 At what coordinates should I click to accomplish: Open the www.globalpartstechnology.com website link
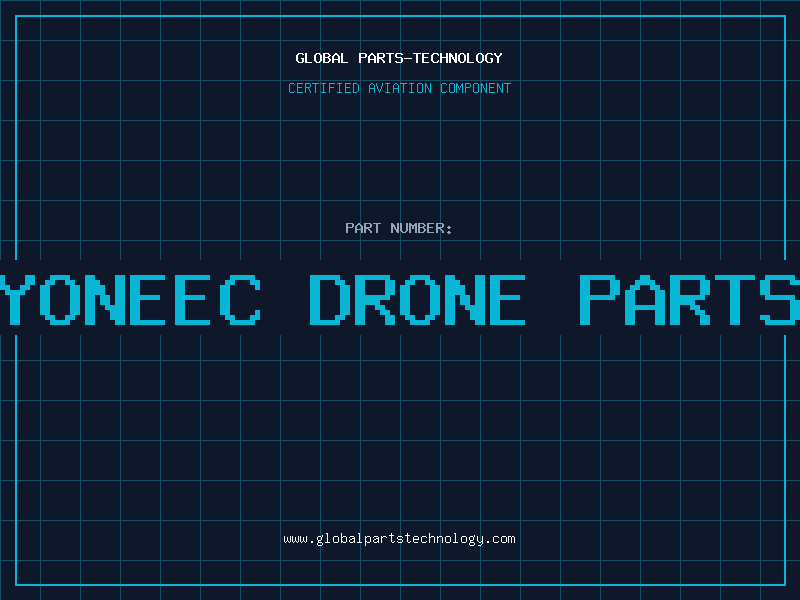(399, 539)
